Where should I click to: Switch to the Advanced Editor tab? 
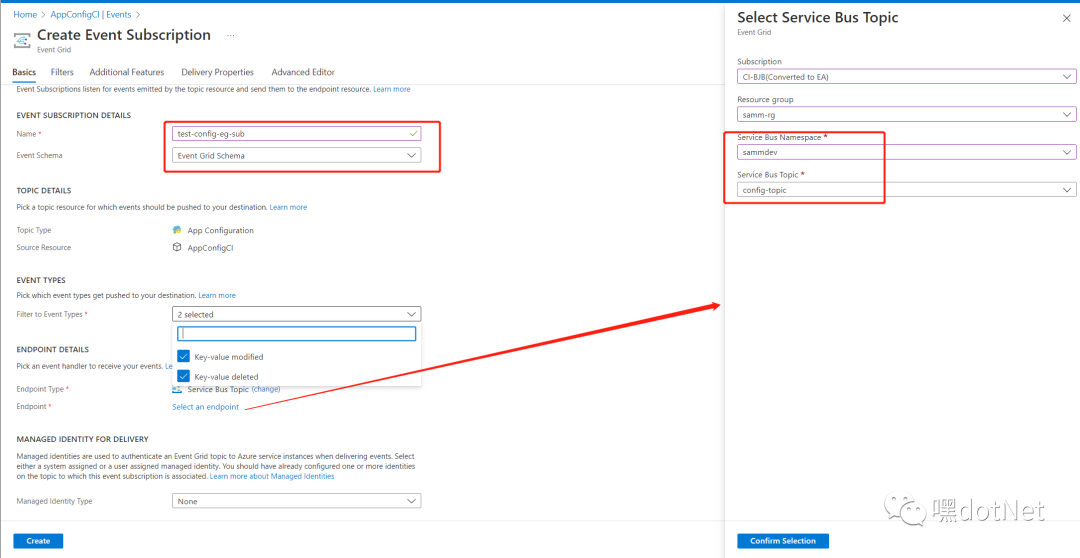(303, 72)
